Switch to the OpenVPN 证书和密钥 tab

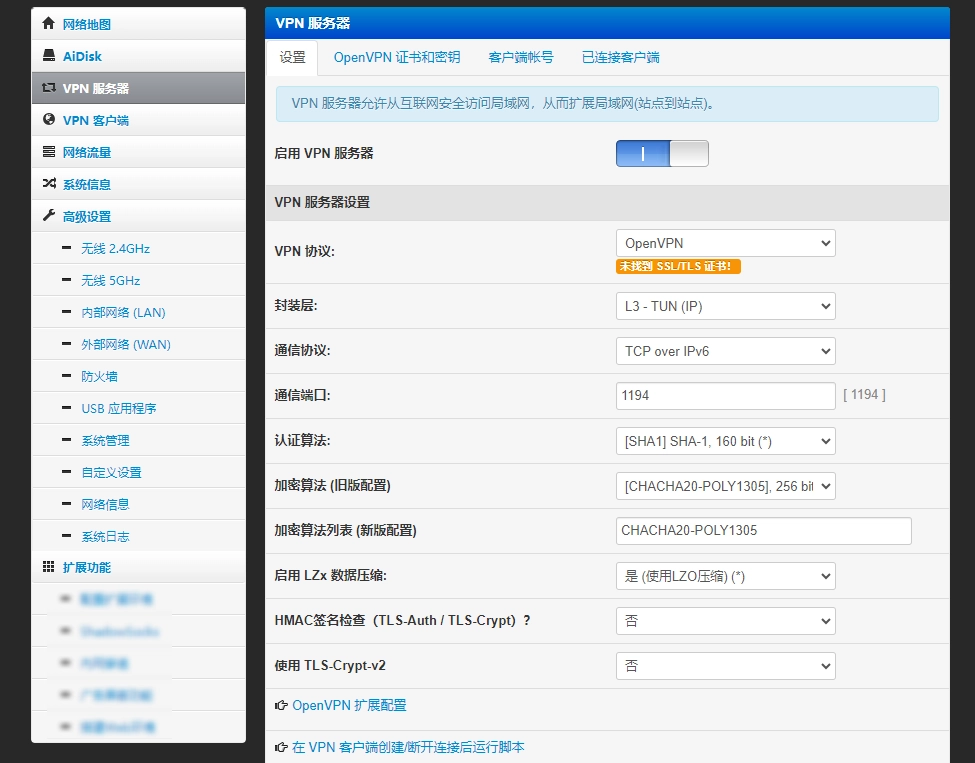pyautogui.click(x=394, y=57)
